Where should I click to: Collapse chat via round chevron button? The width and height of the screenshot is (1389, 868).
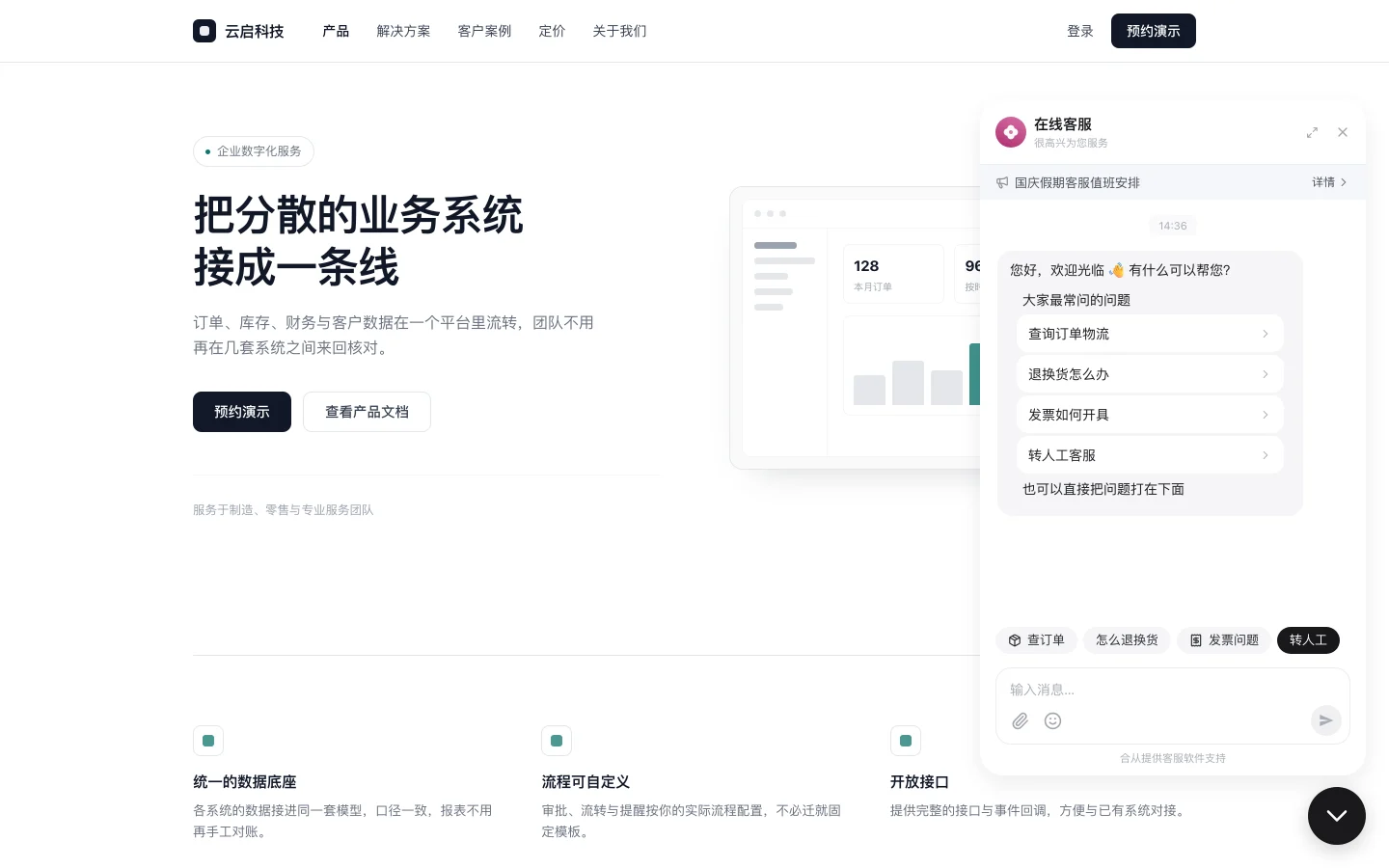coord(1337,816)
